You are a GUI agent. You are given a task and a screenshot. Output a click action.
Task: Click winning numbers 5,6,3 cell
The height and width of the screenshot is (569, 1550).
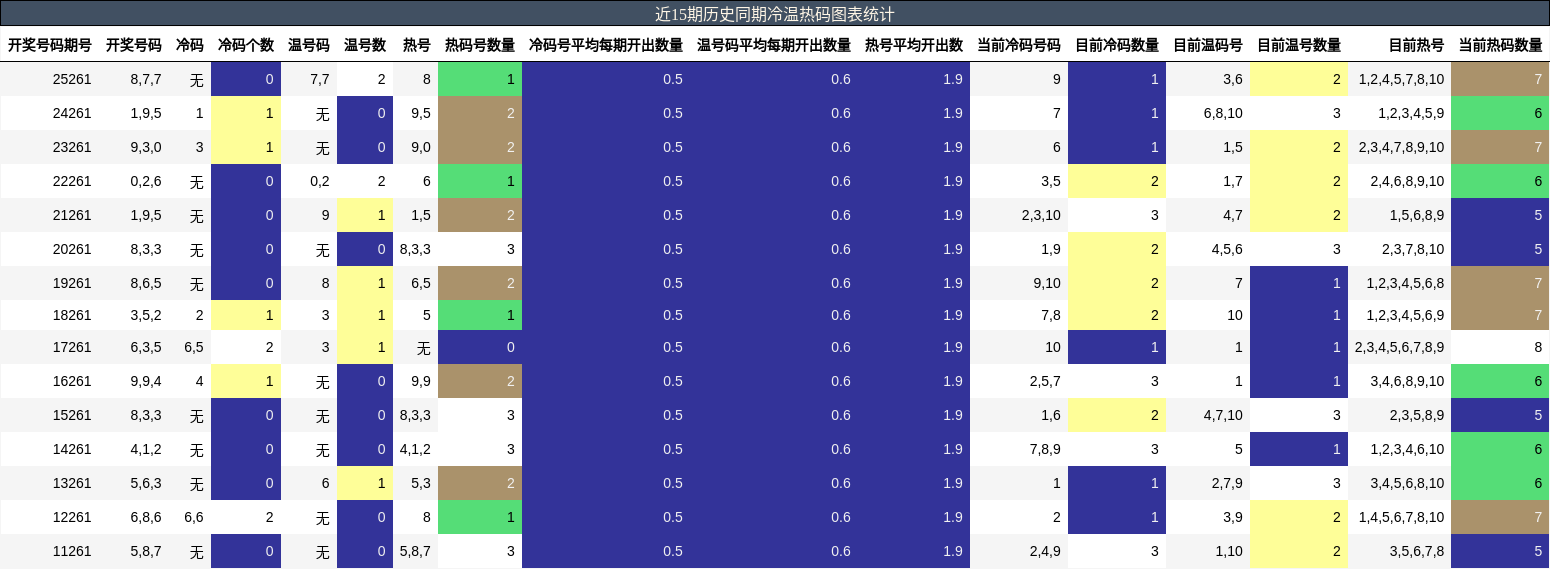146,483
